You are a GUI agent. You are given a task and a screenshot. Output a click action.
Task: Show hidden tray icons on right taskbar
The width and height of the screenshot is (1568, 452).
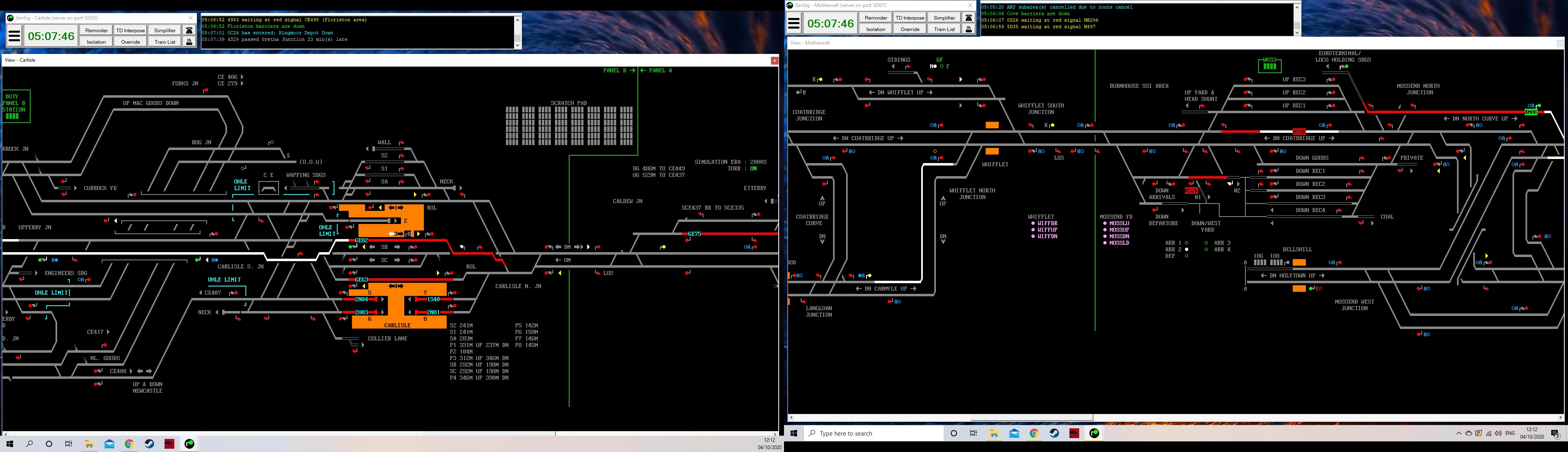[1459, 434]
